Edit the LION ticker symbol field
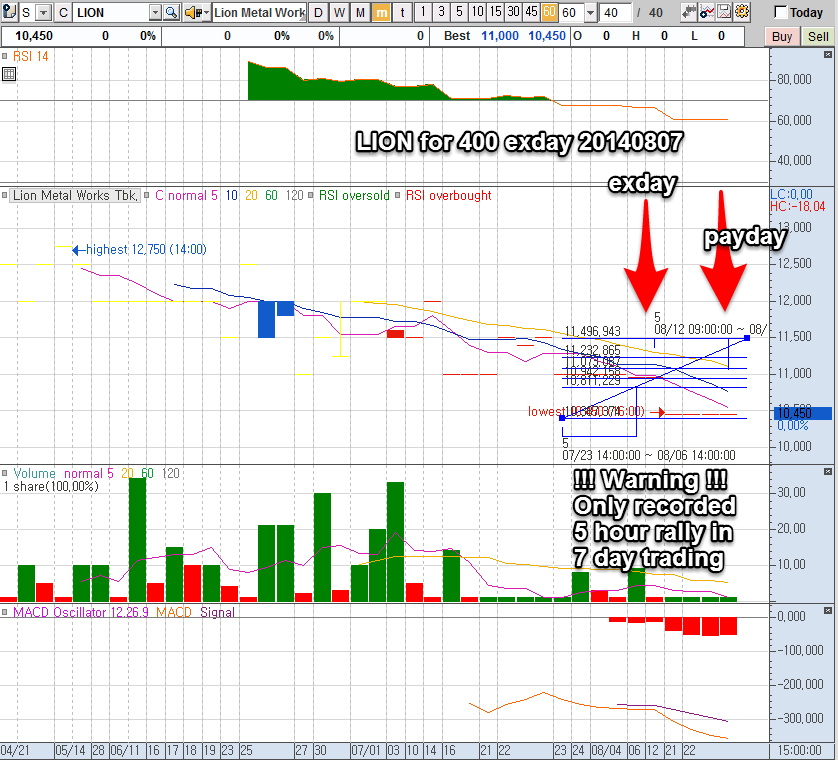This screenshot has width=838, height=760. (111, 12)
